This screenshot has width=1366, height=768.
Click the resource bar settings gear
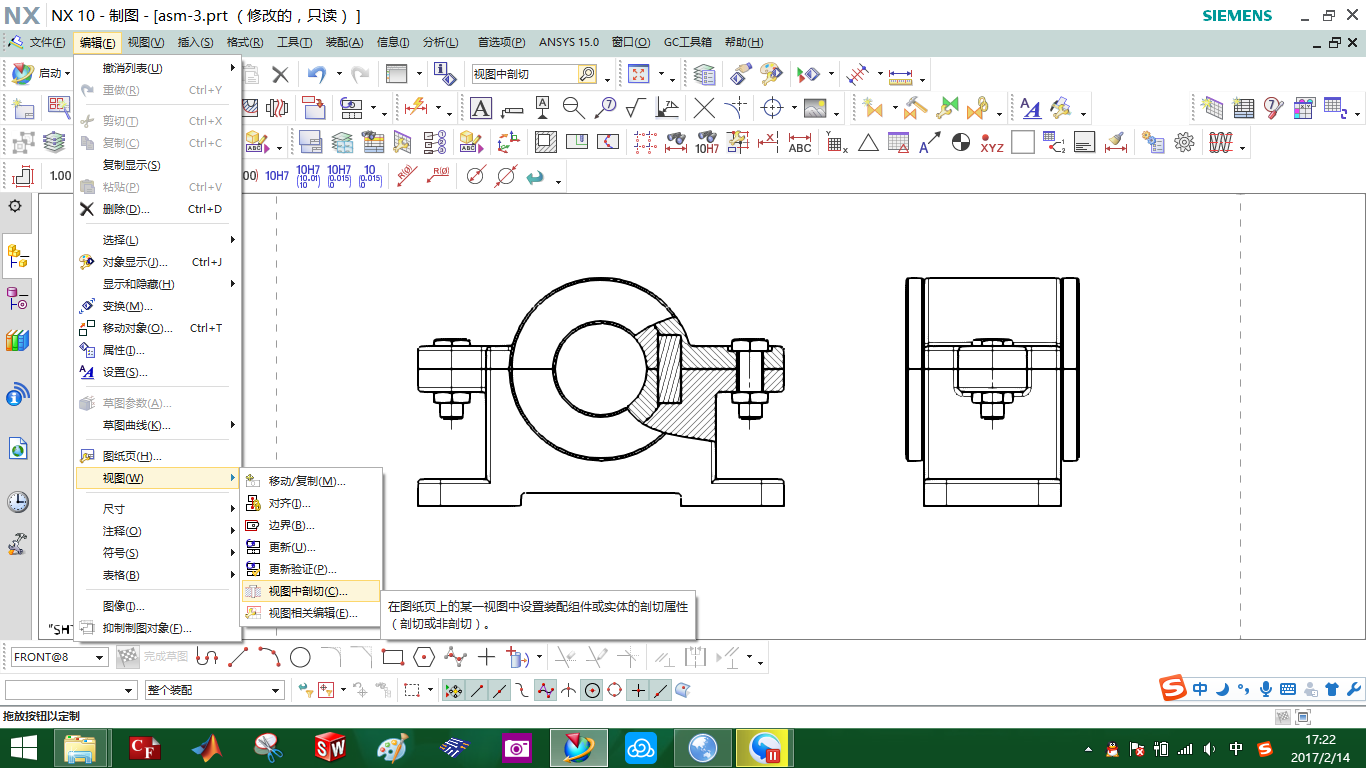[15, 206]
